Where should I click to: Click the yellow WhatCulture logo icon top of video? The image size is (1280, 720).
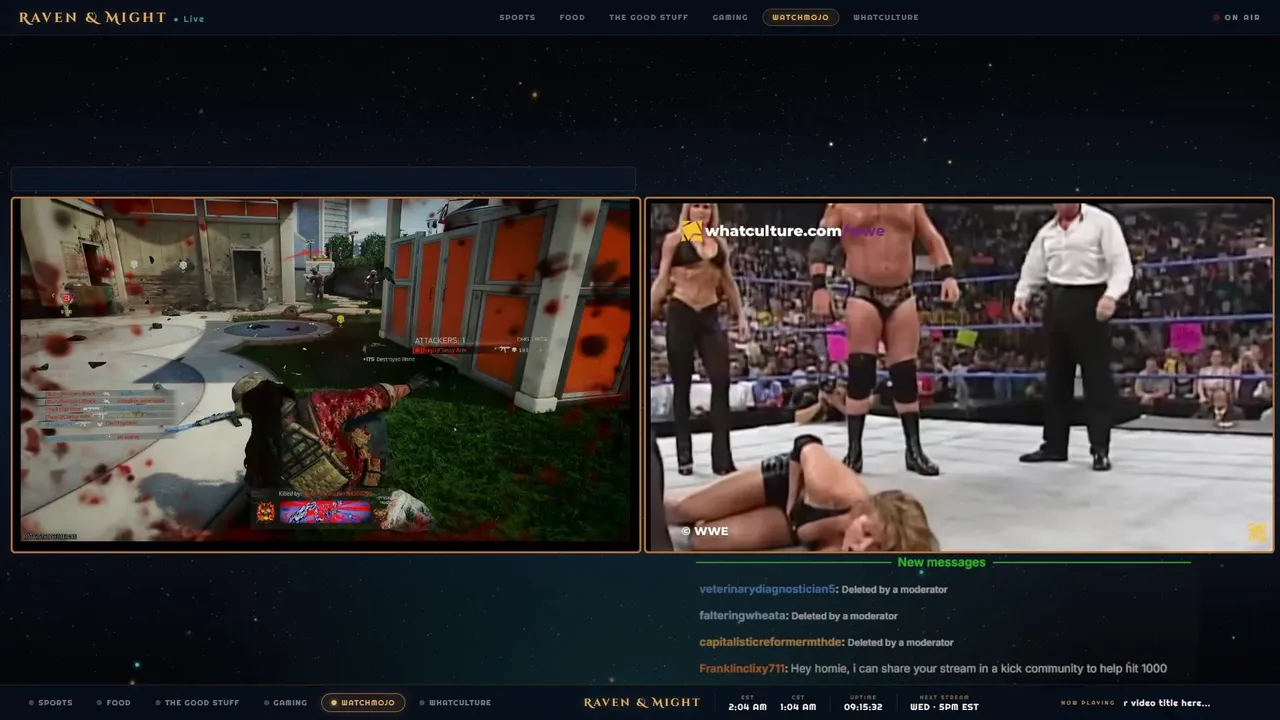[x=691, y=231]
